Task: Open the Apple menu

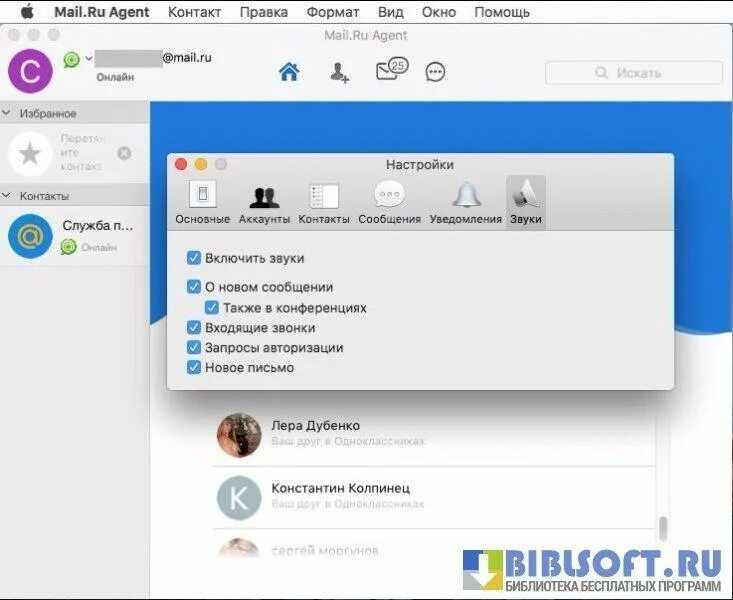Action: tap(28, 12)
